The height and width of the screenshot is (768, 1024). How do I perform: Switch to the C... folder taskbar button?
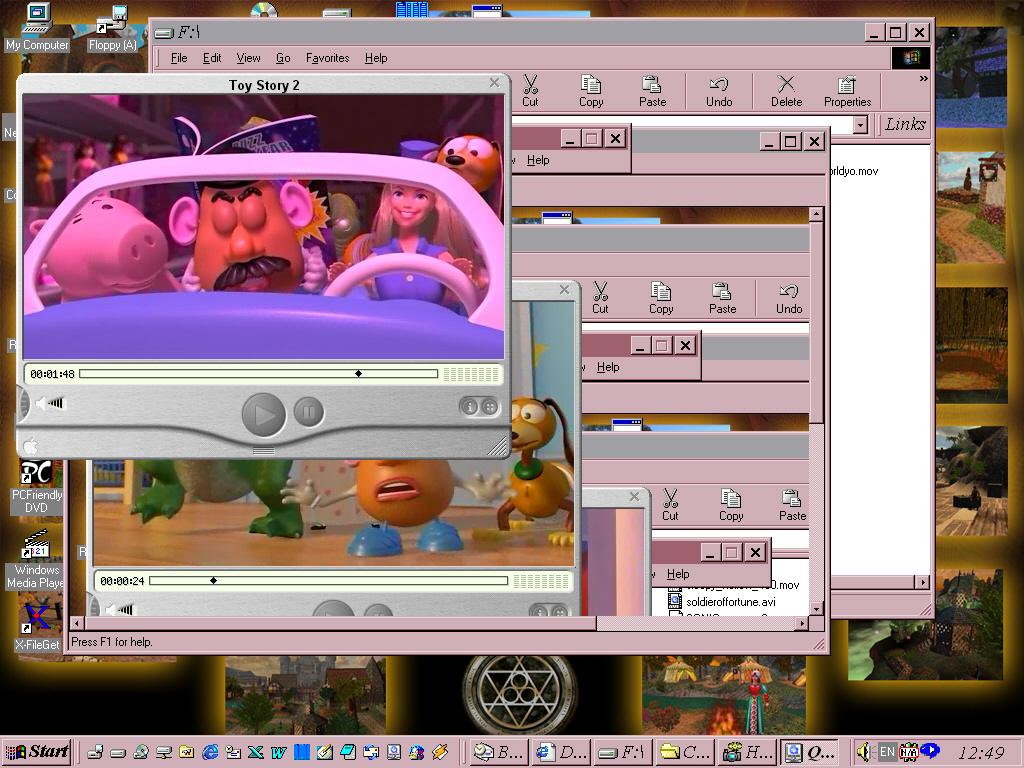click(684, 752)
